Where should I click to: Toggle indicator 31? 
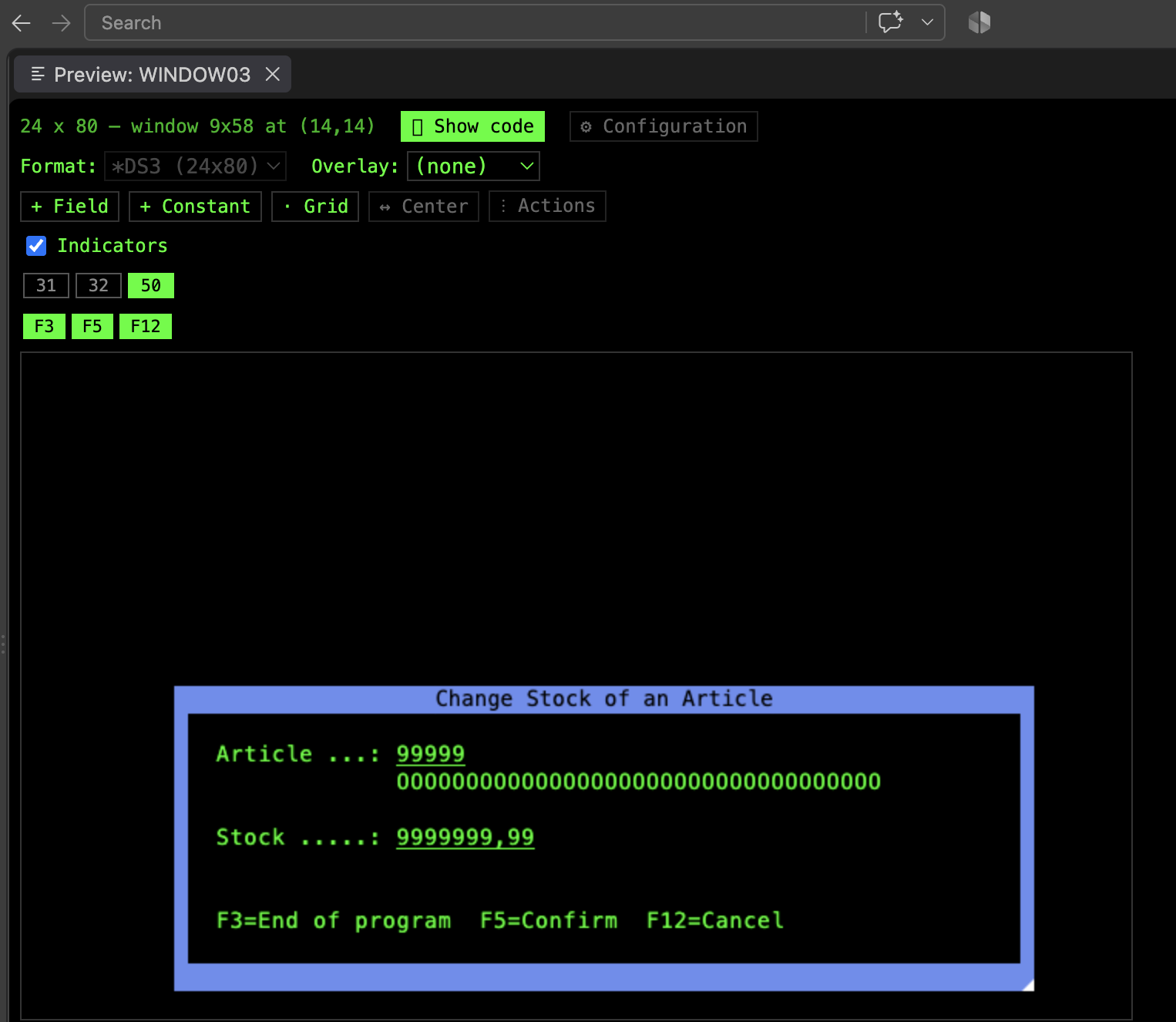click(x=46, y=285)
